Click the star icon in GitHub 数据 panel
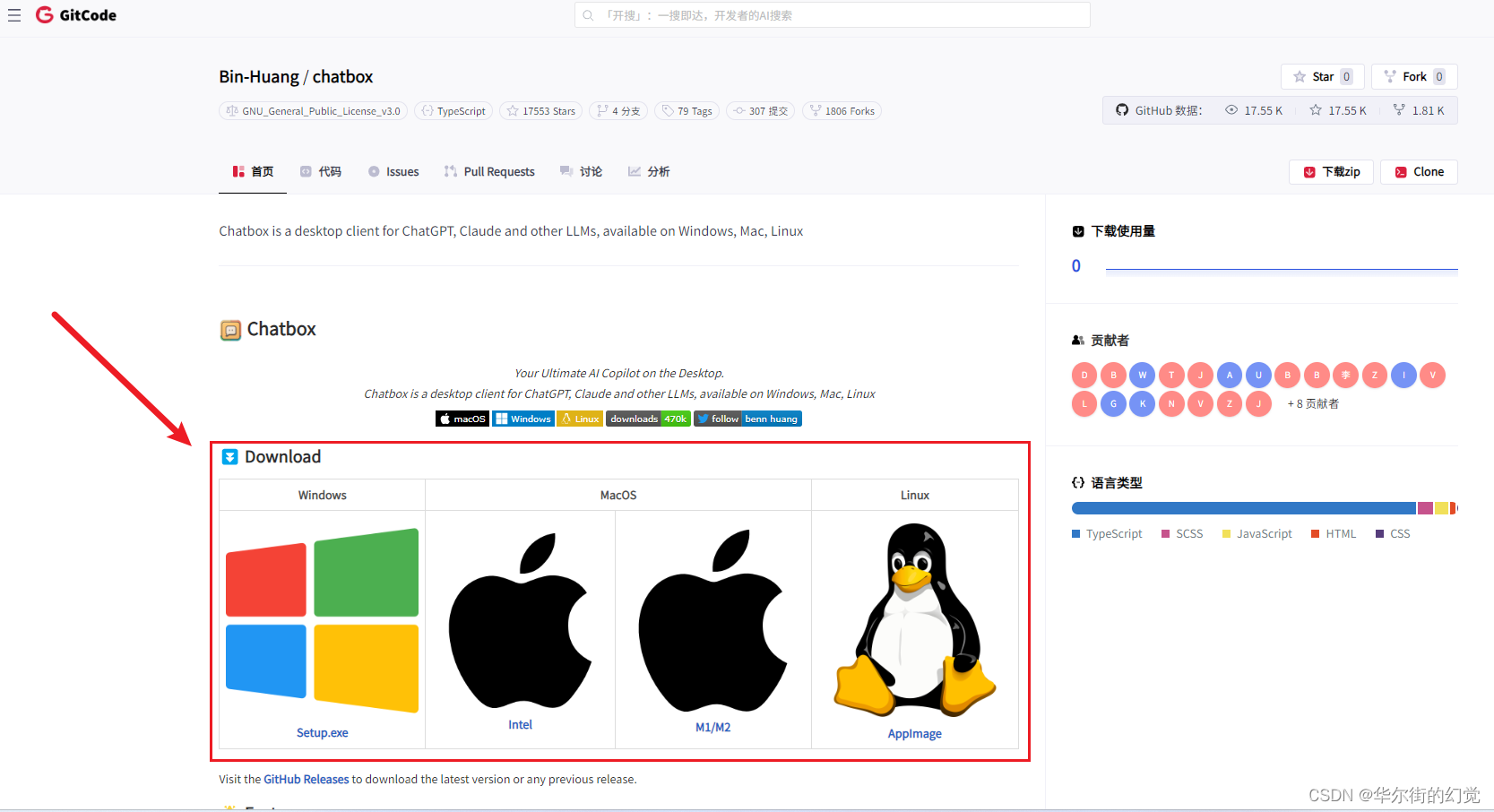1494x812 pixels. pyautogui.click(x=1316, y=110)
